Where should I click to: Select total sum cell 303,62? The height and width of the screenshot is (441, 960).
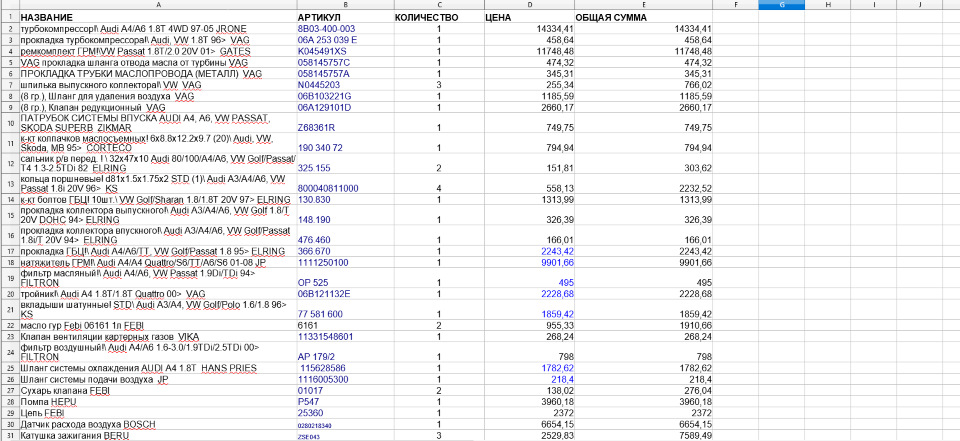pyautogui.click(x=643, y=164)
